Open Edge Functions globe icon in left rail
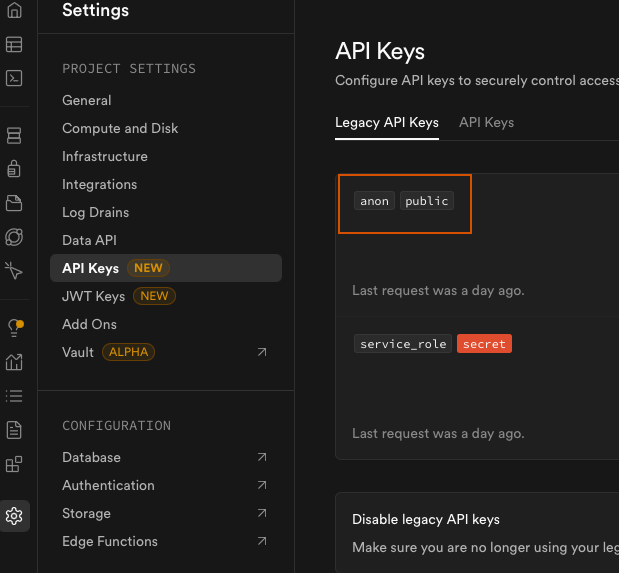The image size is (619, 573). tap(14, 237)
